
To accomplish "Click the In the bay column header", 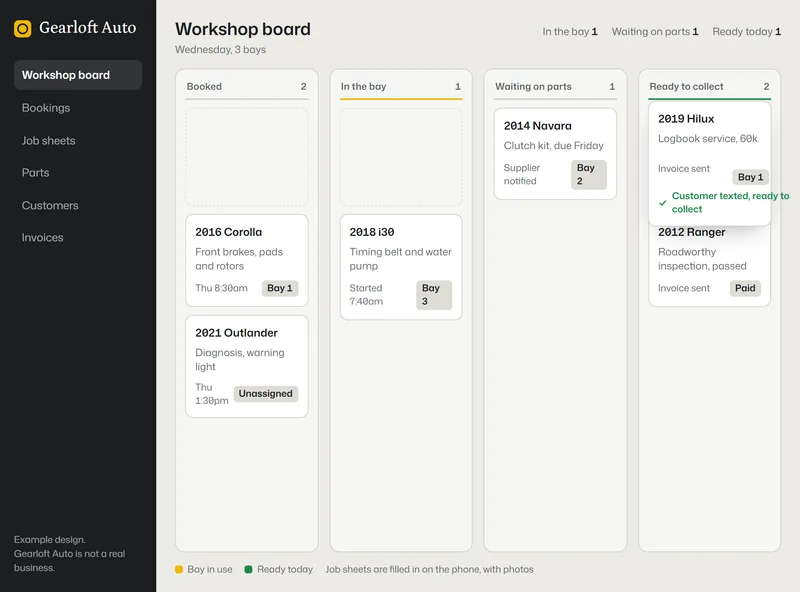I will (401, 86).
